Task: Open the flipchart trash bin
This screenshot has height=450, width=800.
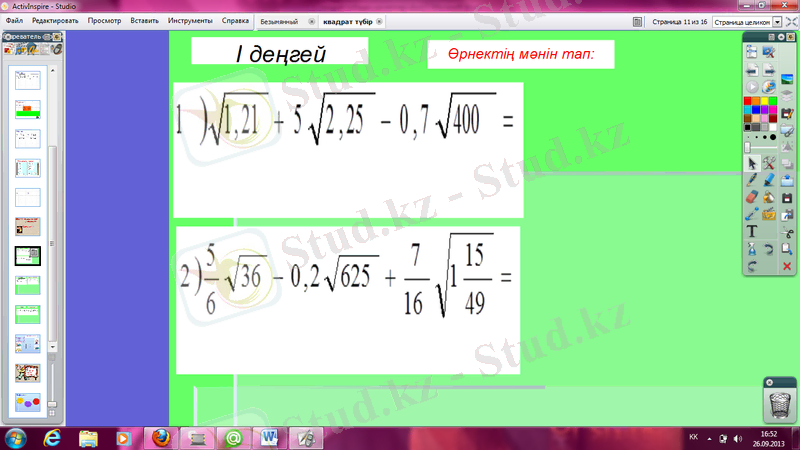Action: [x=780, y=402]
